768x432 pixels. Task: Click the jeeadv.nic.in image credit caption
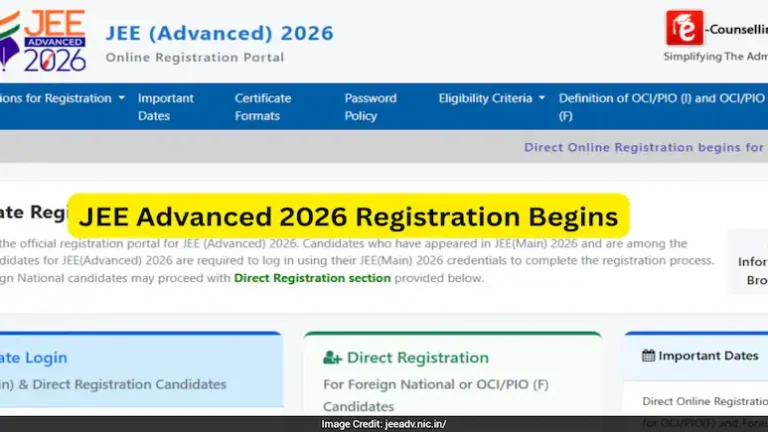pos(384,424)
